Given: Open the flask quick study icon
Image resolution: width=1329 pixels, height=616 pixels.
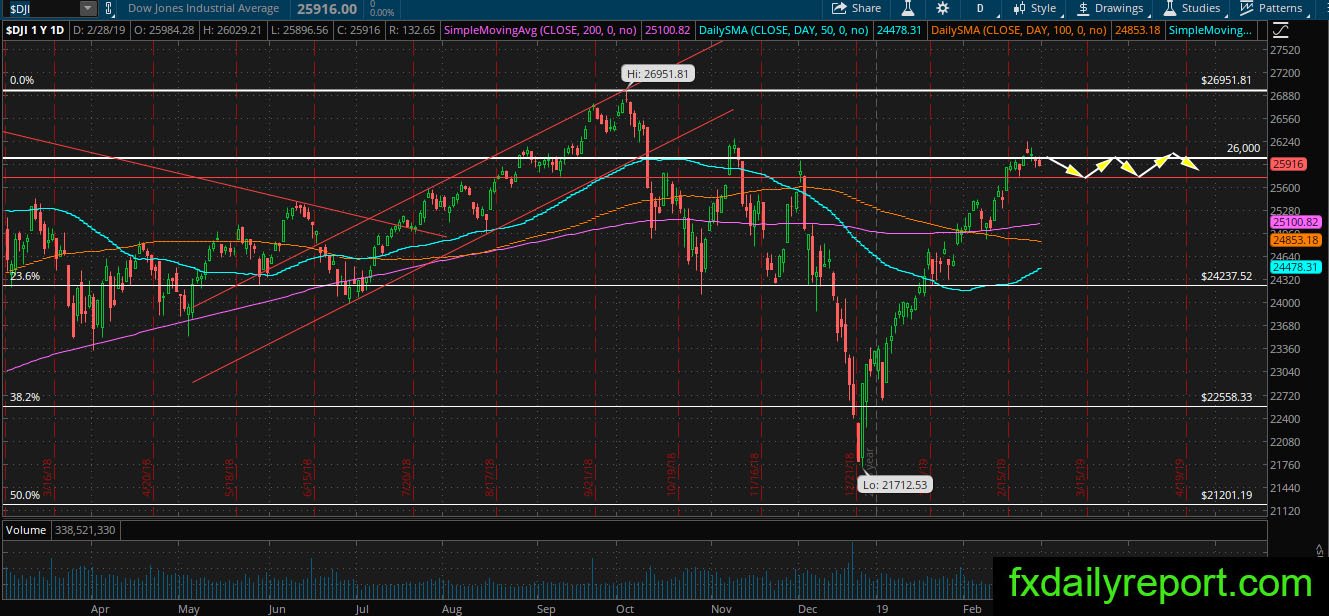Looking at the screenshot, I should coord(908,8).
